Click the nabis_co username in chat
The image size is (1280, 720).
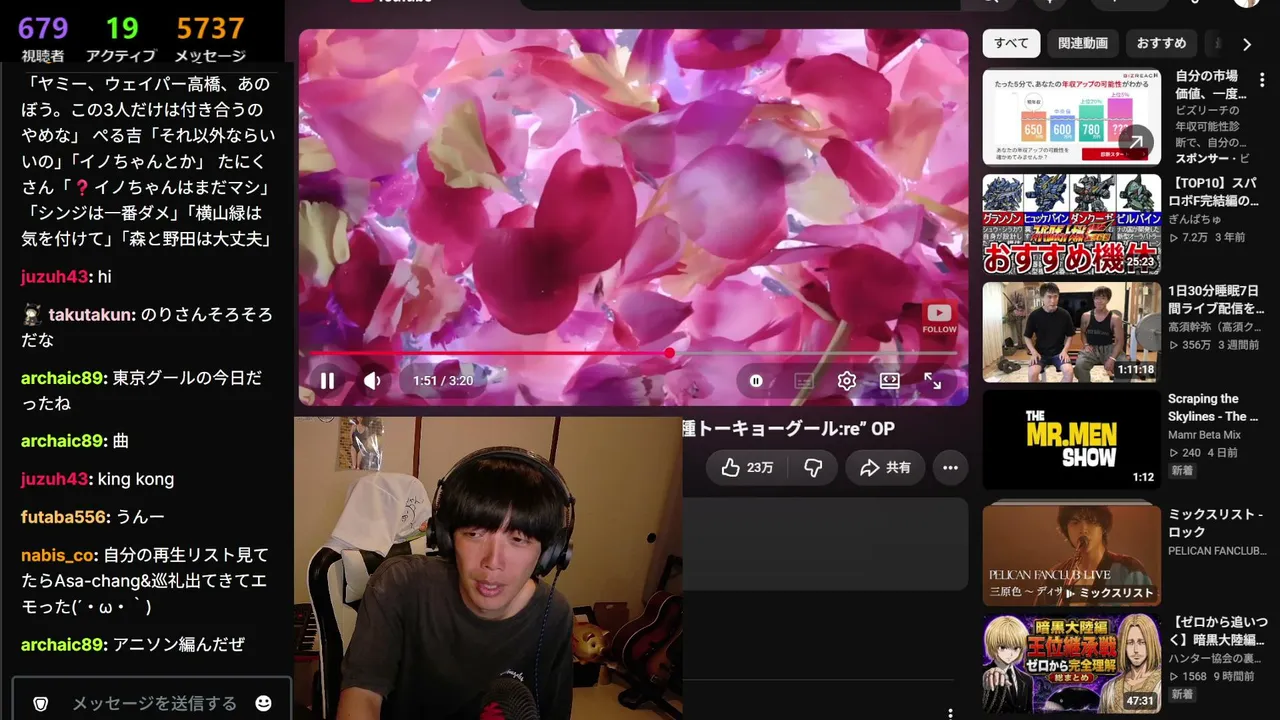pyautogui.click(x=59, y=555)
